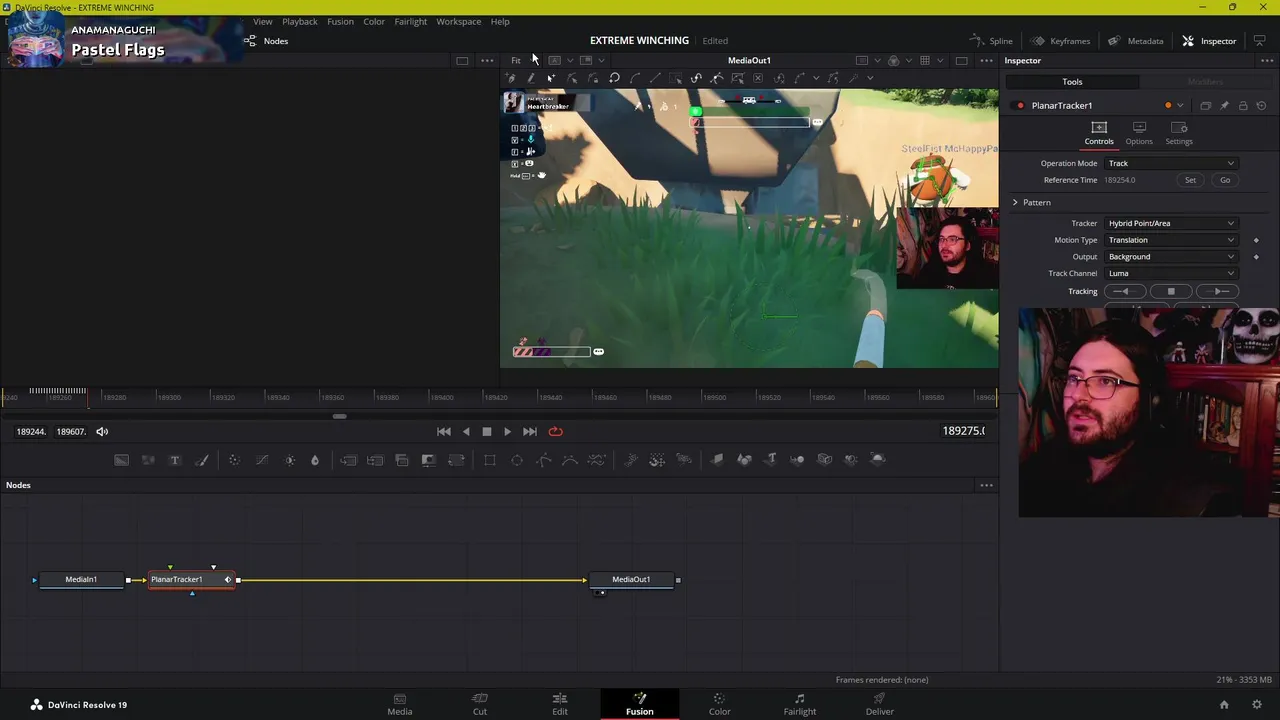1280x720 pixels.
Task: Open the Deliver page
Action: 880,704
